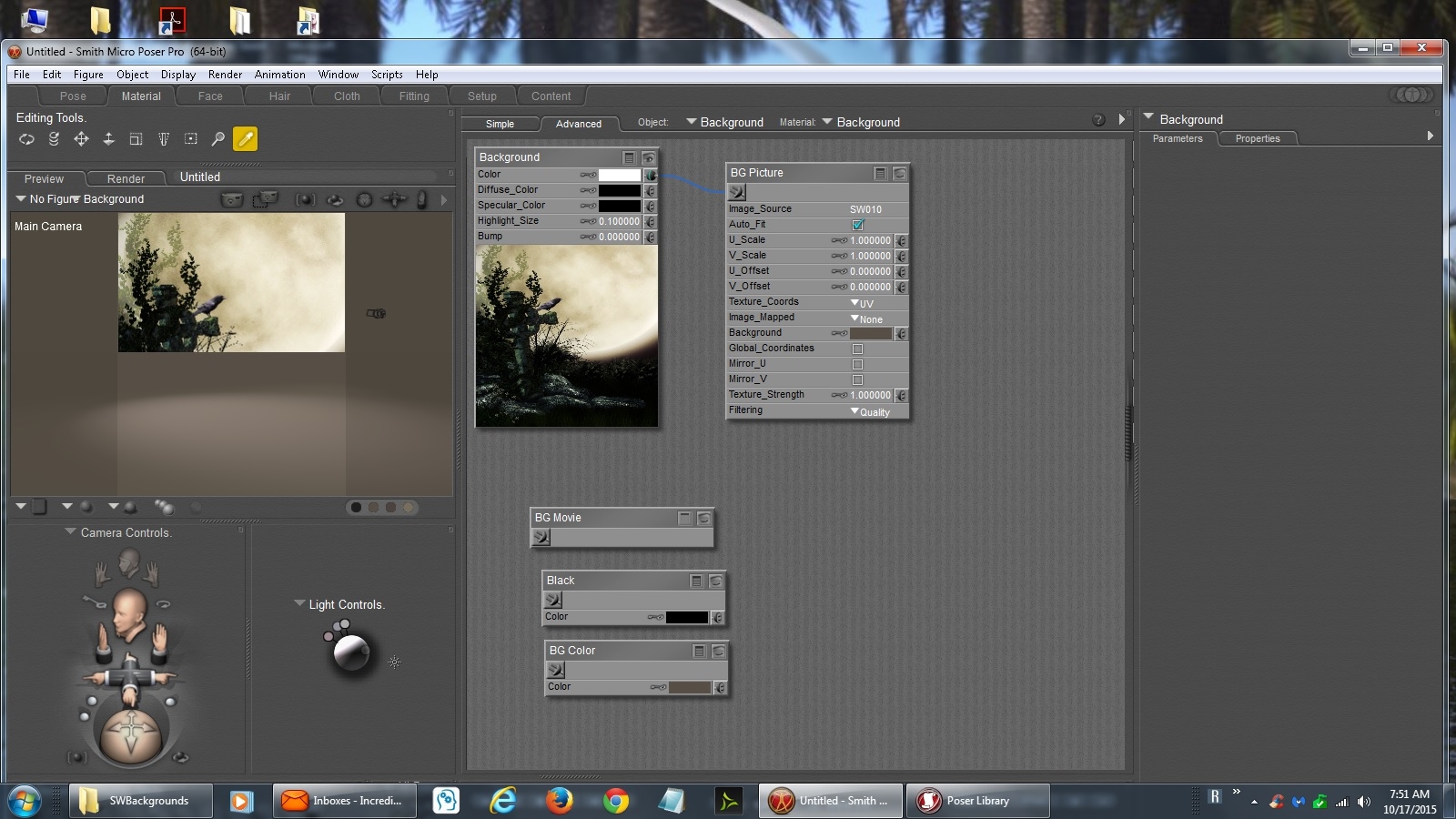Screen dimensions: 1456x819
Task: Click the white Color swatch on Background node
Action: click(619, 175)
